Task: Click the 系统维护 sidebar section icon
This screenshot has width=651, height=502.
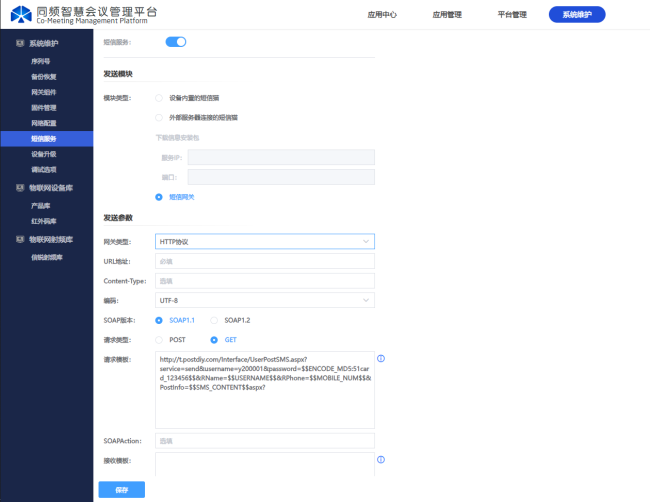Action: click(19, 45)
